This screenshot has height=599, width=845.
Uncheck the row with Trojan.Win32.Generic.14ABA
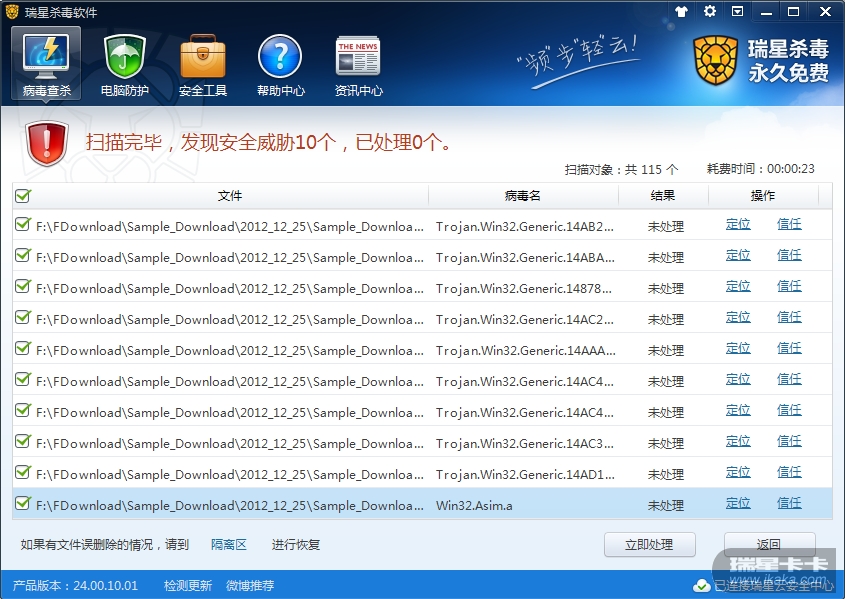[23, 255]
